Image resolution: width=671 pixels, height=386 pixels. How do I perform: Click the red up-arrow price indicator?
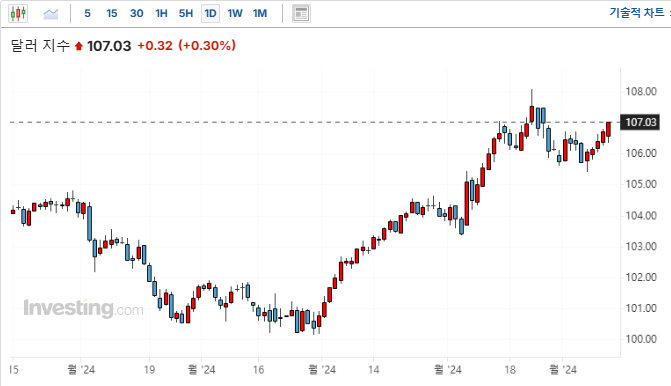(x=78, y=46)
